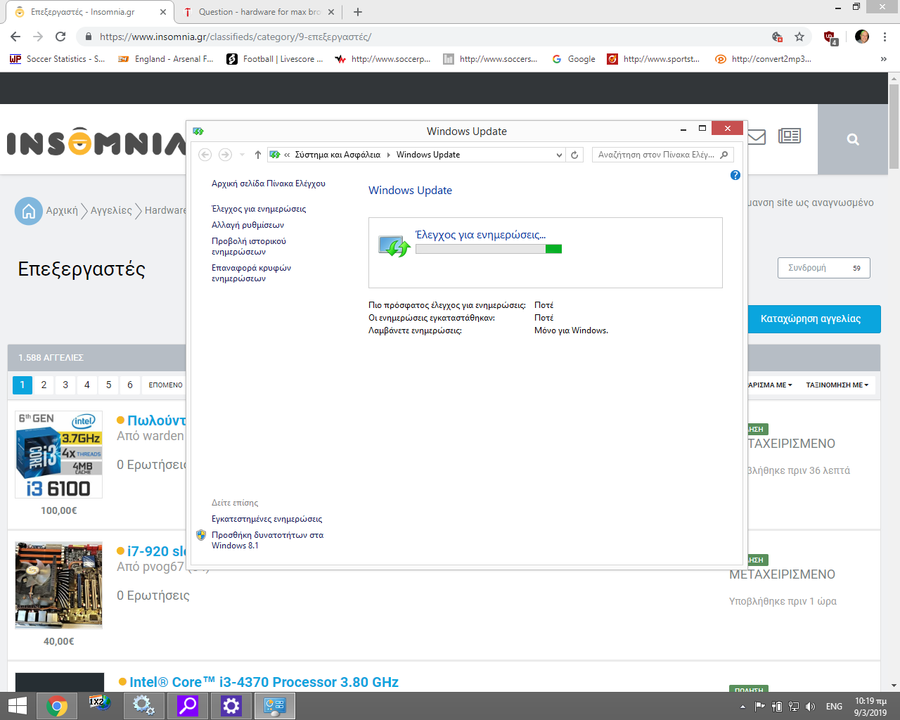The image size is (900, 720).
Task: Click Σύστημα και Ασφάλεια breadcrumb
Action: [x=338, y=154]
